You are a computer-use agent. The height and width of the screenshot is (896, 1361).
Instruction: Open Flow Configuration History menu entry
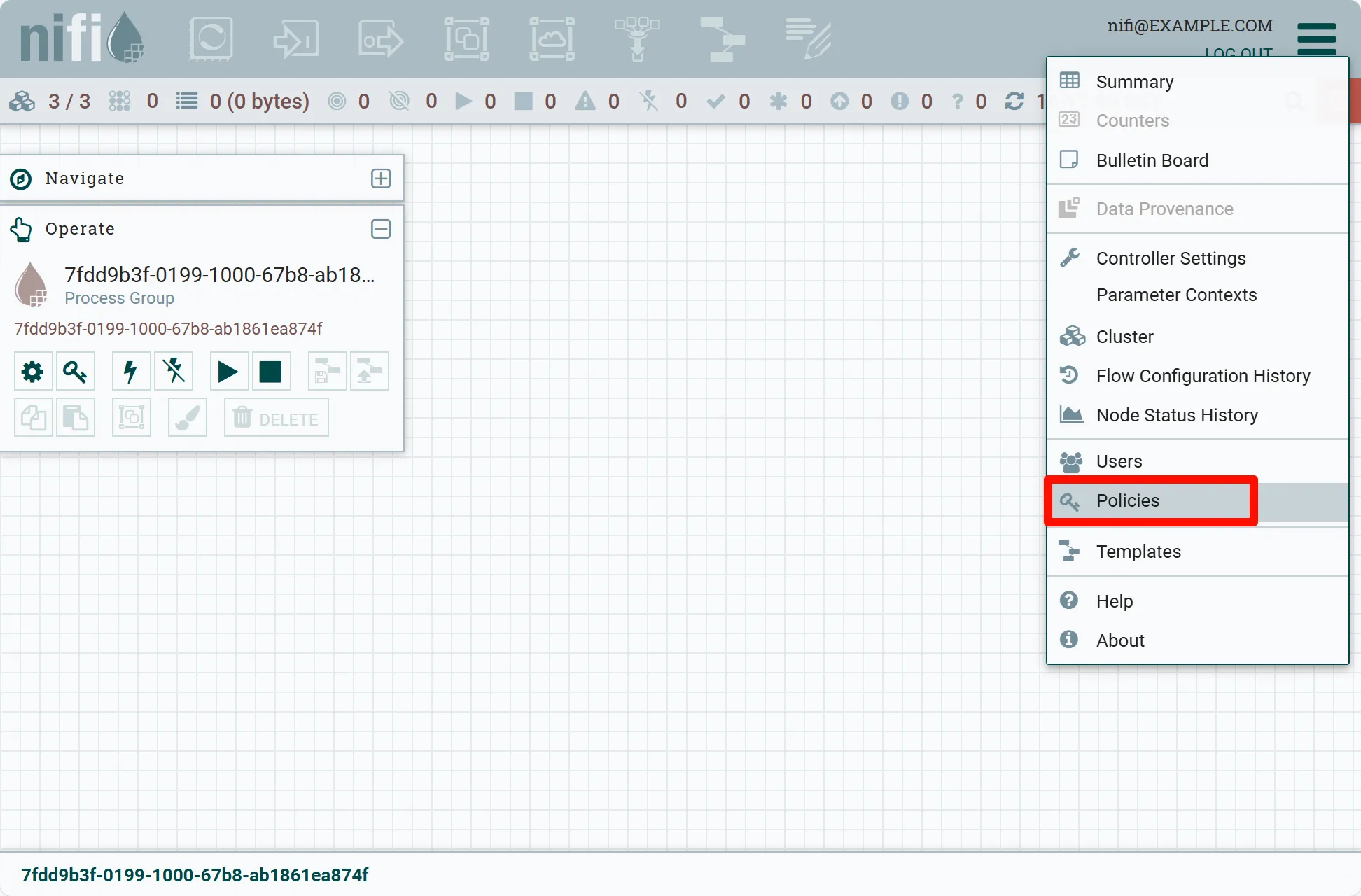point(1203,376)
